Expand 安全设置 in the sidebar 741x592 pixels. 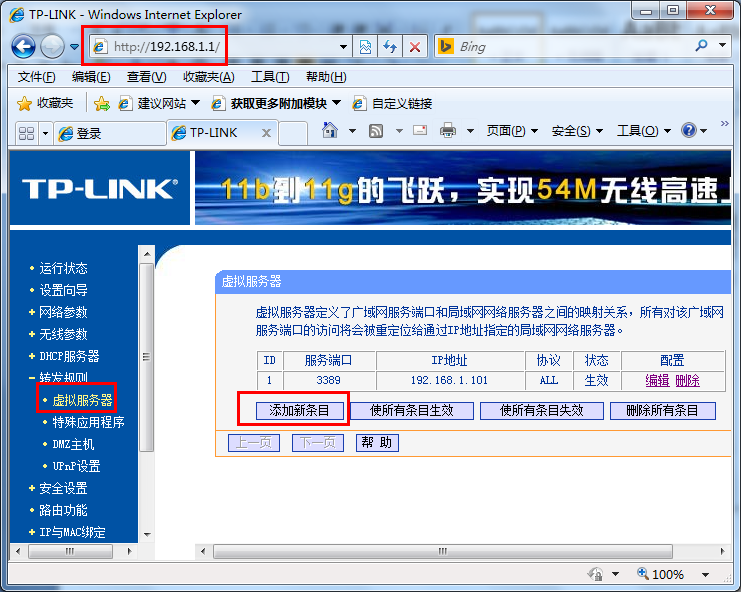(63, 488)
